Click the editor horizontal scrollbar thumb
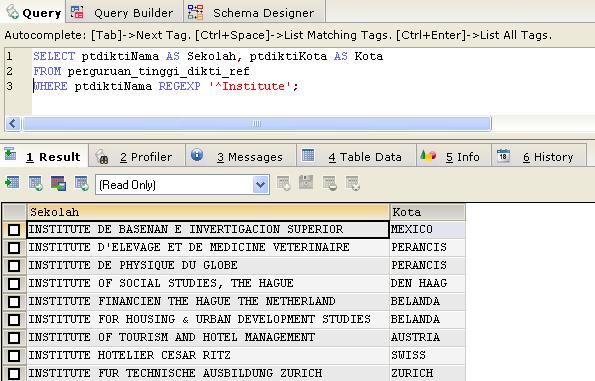 pyautogui.click(x=257, y=123)
